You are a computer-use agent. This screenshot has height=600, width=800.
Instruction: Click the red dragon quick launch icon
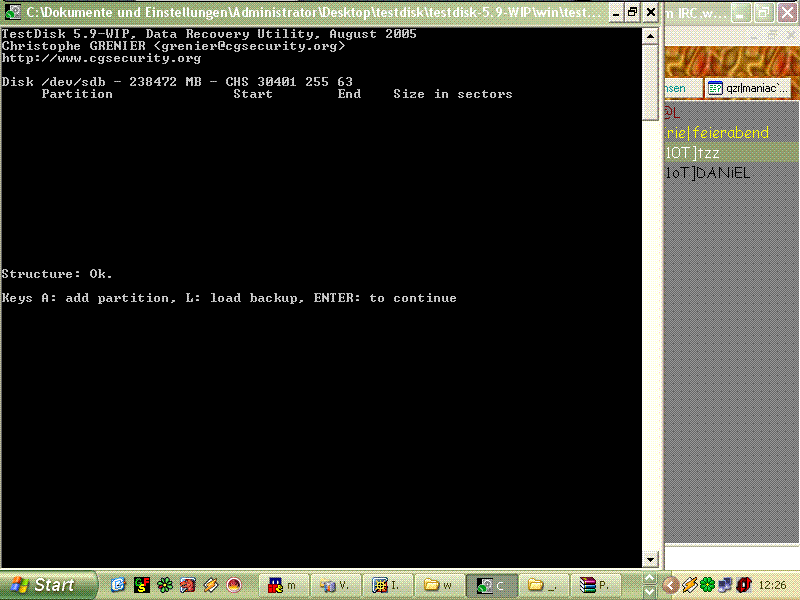[188, 585]
